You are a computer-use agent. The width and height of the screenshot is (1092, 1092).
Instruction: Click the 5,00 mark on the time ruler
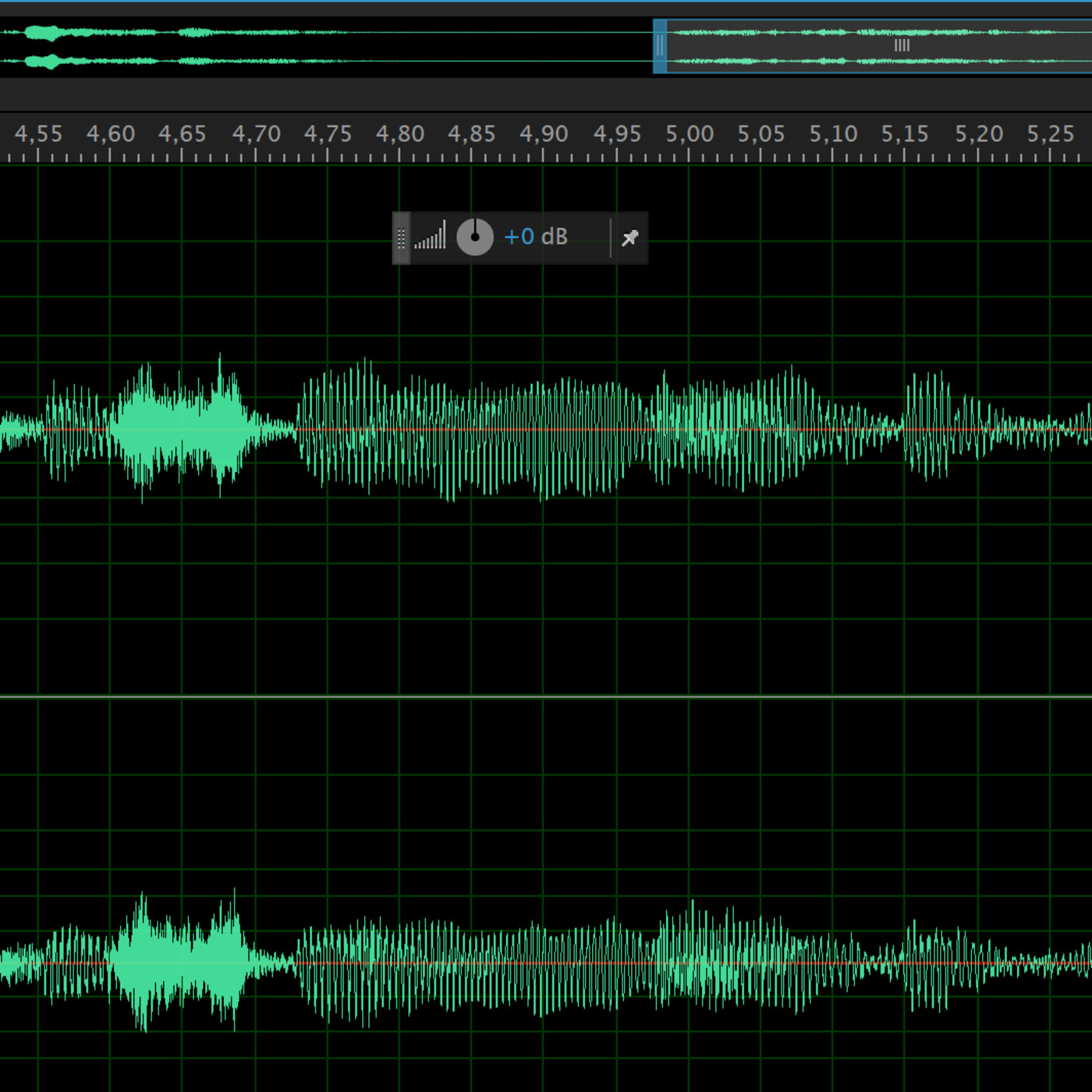coord(690,134)
